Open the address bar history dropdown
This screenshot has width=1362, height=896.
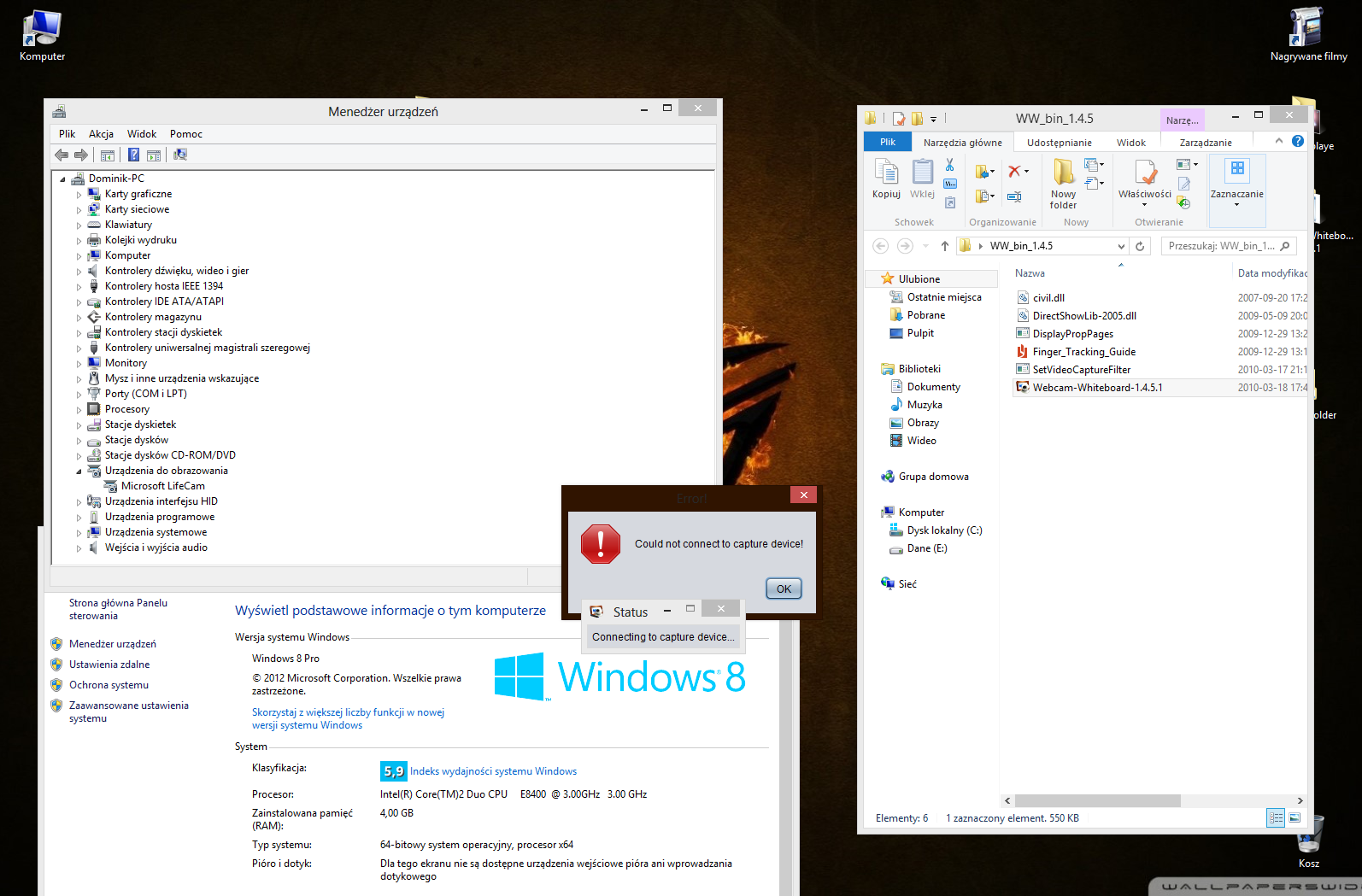point(1121,246)
